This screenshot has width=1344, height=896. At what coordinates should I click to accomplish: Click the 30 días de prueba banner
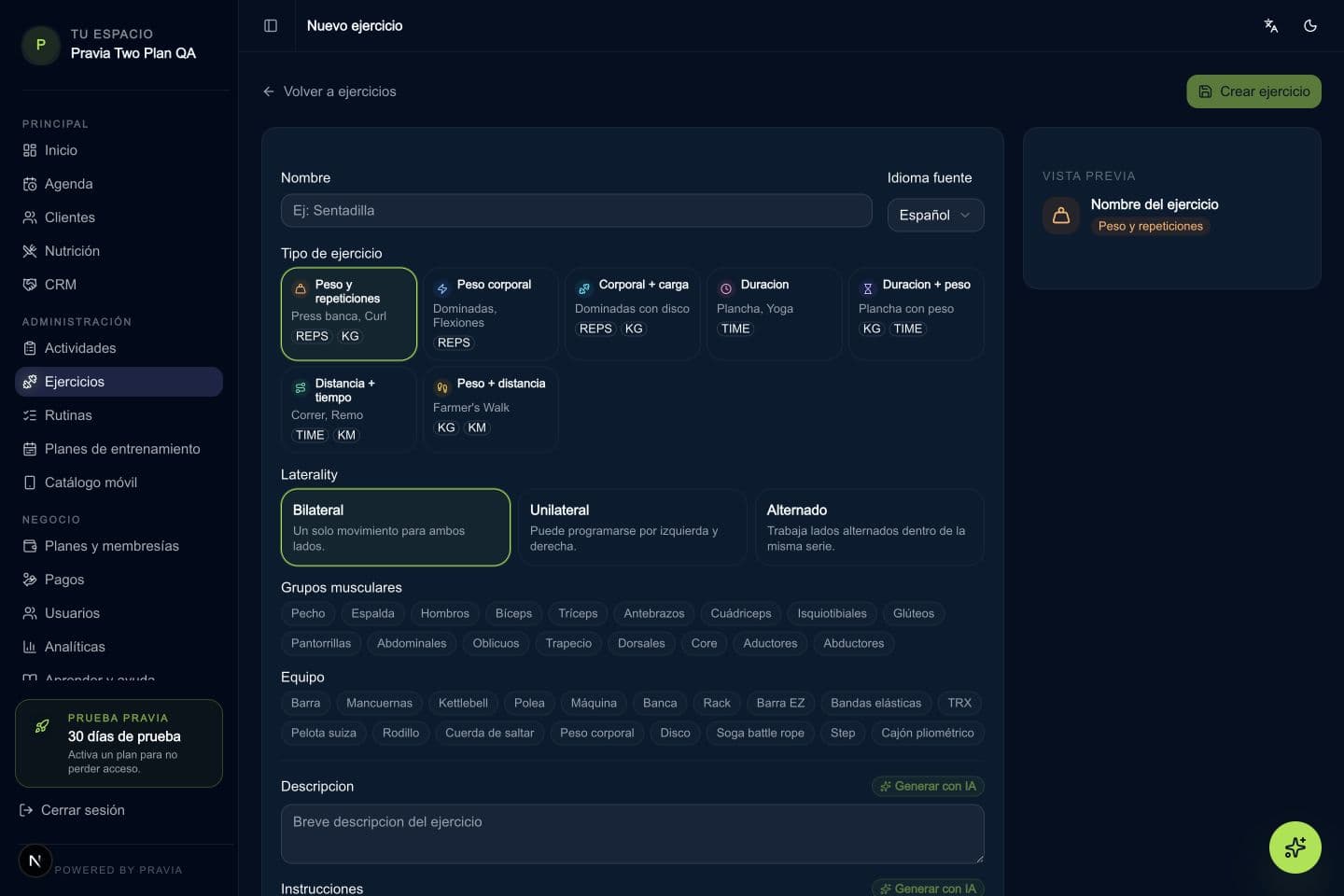coord(119,743)
